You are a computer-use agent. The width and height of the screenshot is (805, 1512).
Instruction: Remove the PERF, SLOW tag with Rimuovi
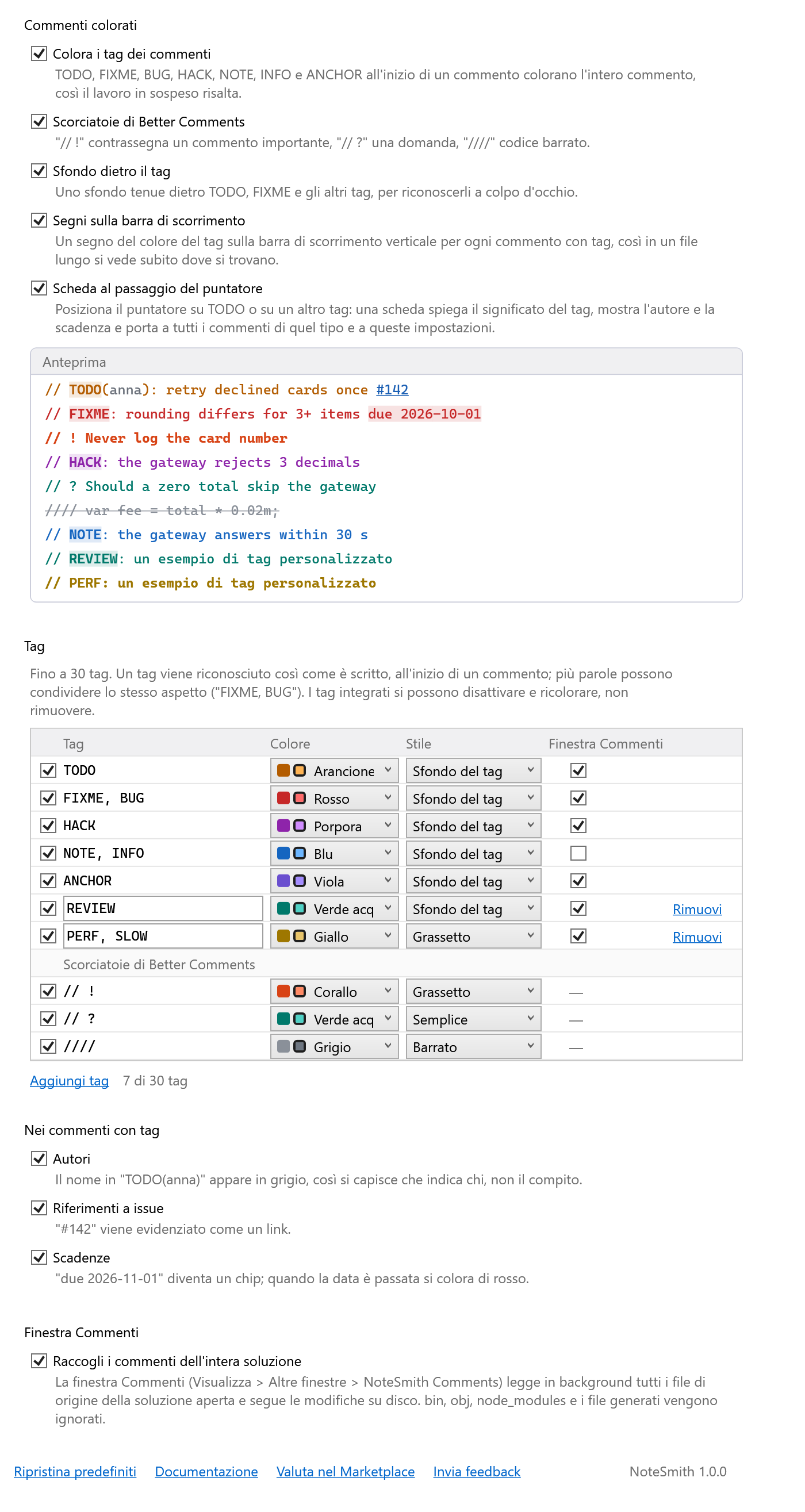(697, 936)
